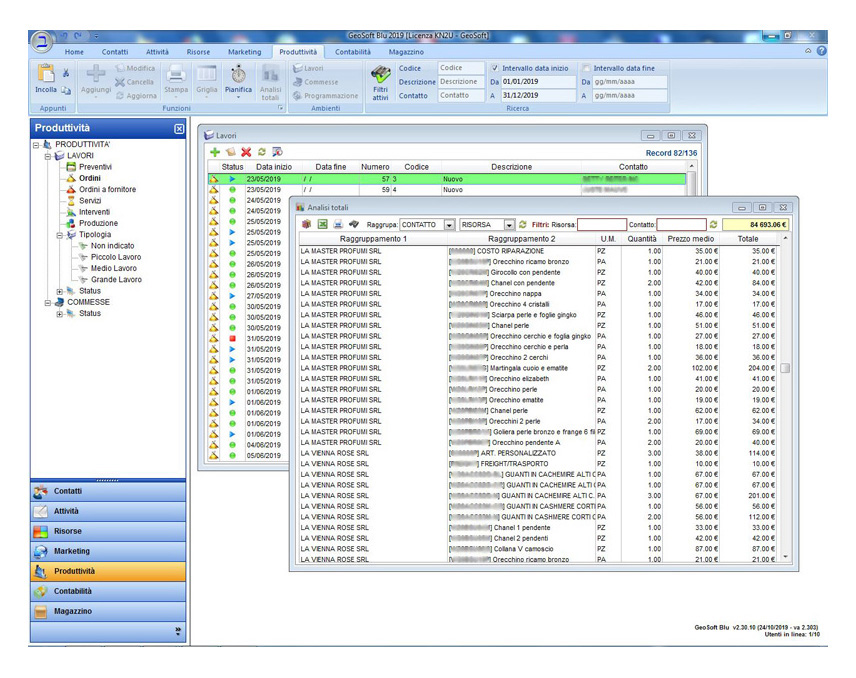Switch to the Home ribbon tab
The image size is (856, 678).
point(74,52)
